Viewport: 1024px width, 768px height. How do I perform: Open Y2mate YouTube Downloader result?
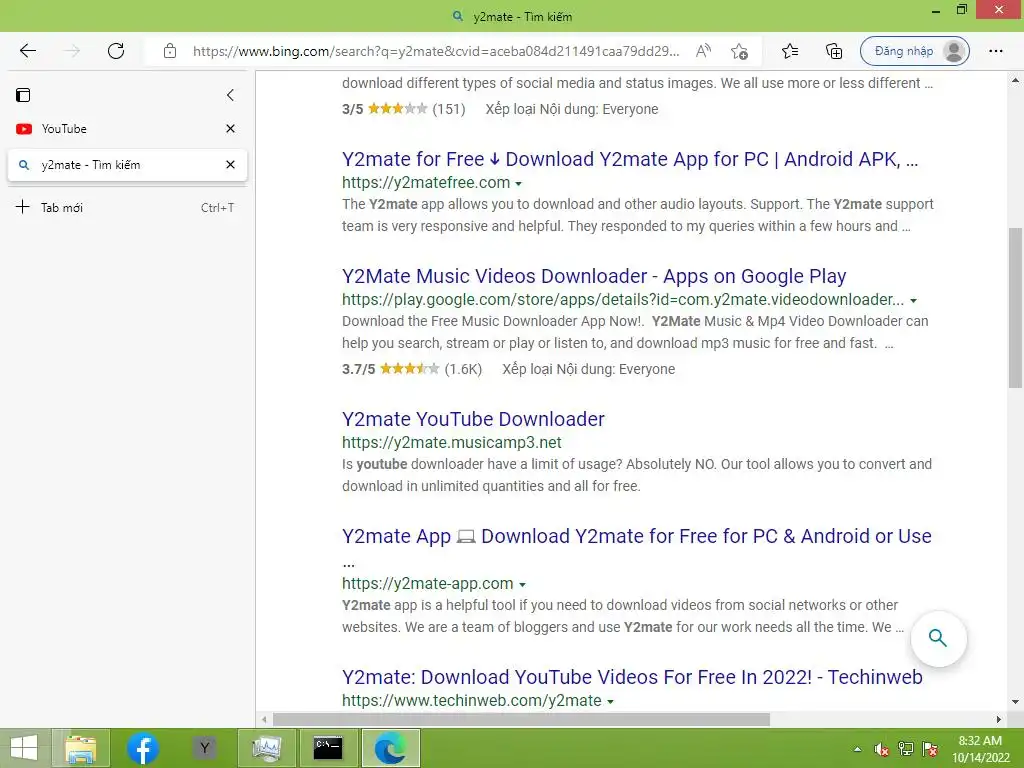pyautogui.click(x=473, y=419)
